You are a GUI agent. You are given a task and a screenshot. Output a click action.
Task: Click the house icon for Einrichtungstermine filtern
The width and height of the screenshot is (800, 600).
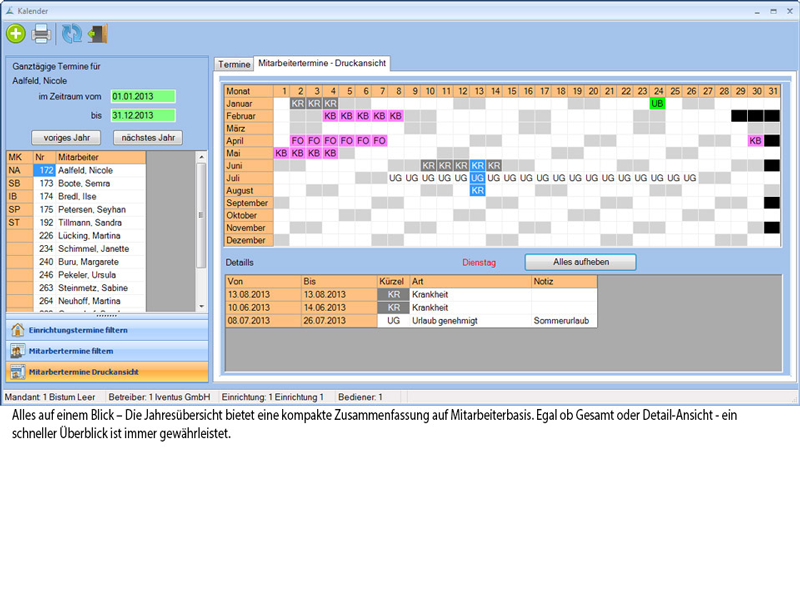click(17, 330)
